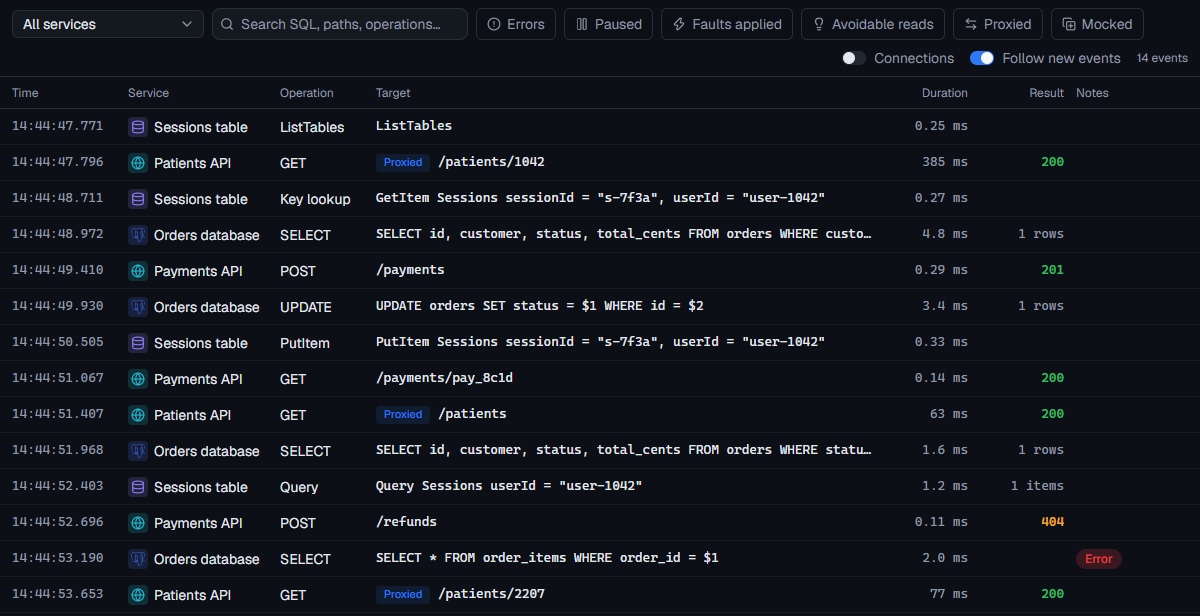
Task: Click the Proxied badge on /patients row
Action: tap(403, 414)
